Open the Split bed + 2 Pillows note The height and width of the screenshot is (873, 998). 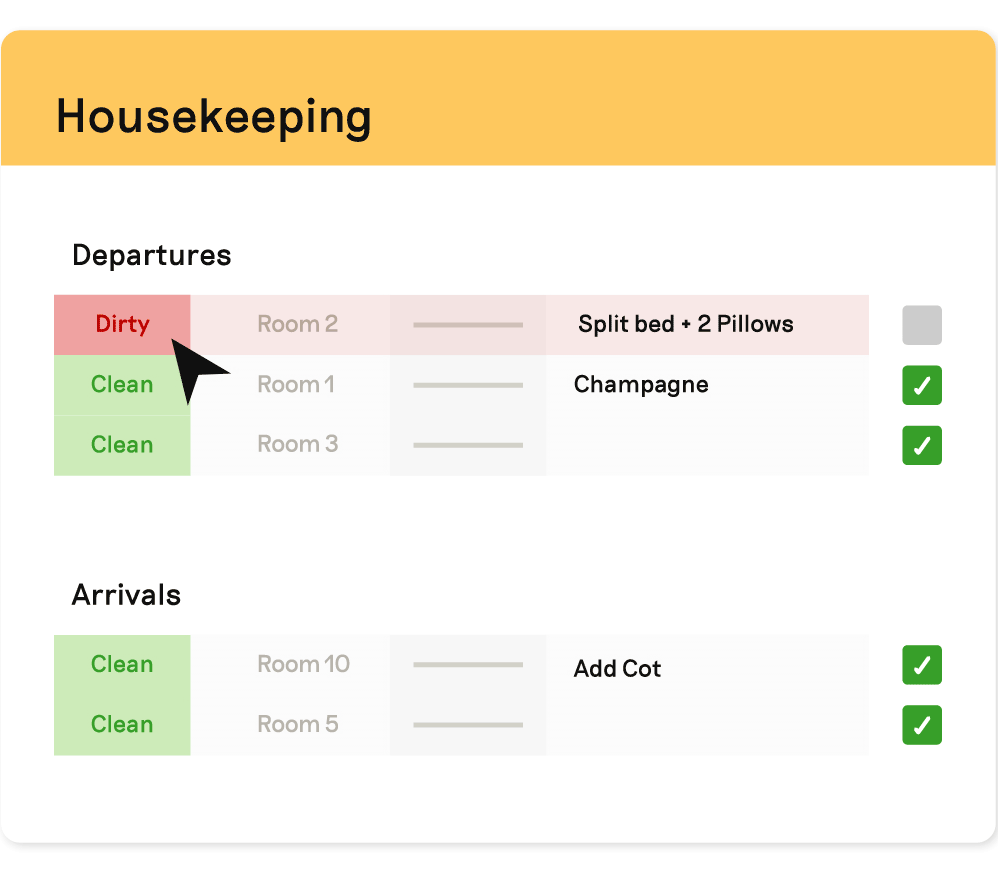coord(685,324)
